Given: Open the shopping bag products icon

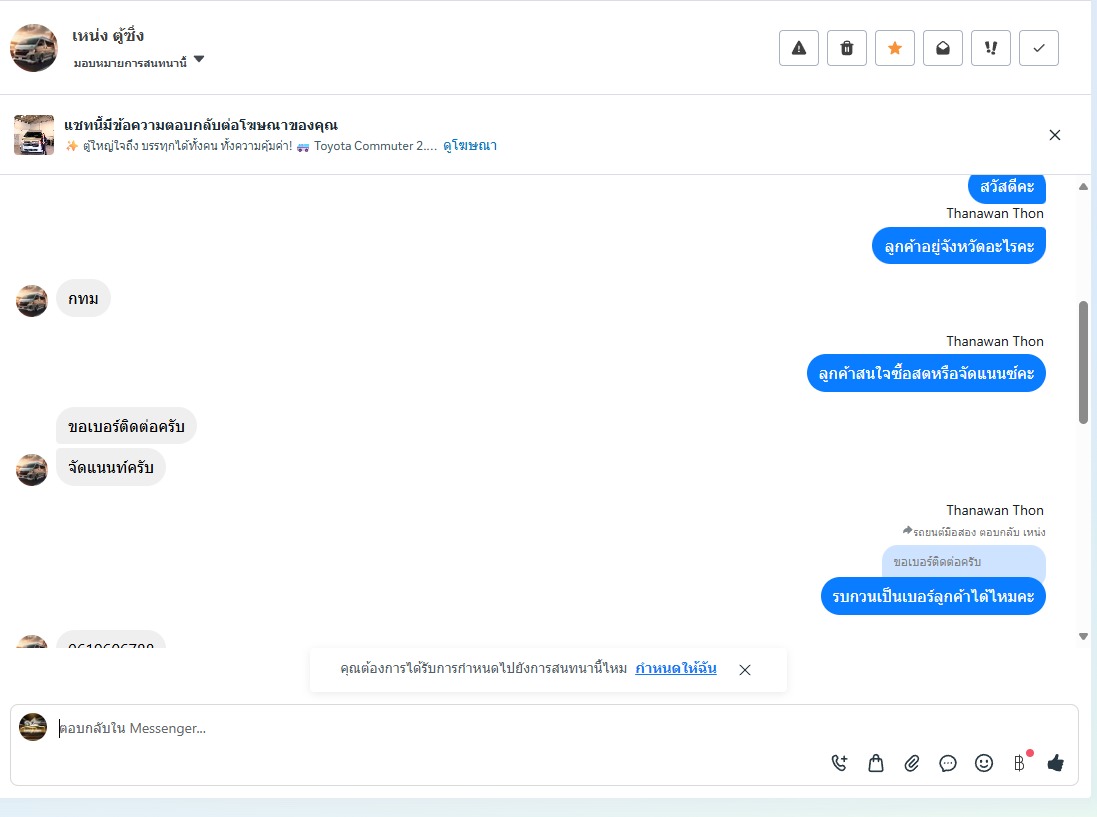Looking at the screenshot, I should (876, 763).
